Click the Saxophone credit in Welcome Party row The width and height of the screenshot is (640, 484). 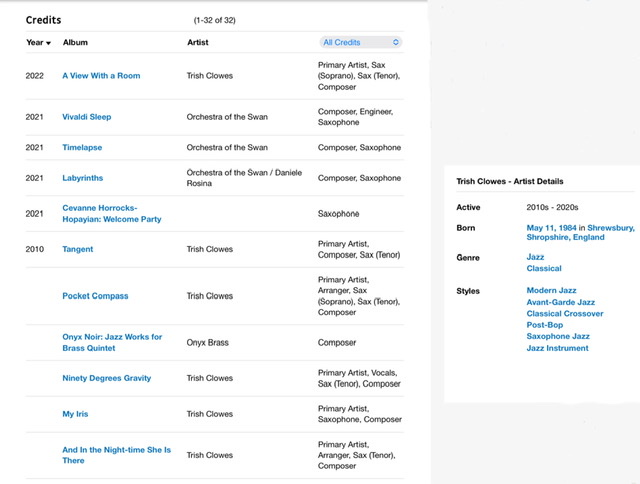(x=338, y=214)
